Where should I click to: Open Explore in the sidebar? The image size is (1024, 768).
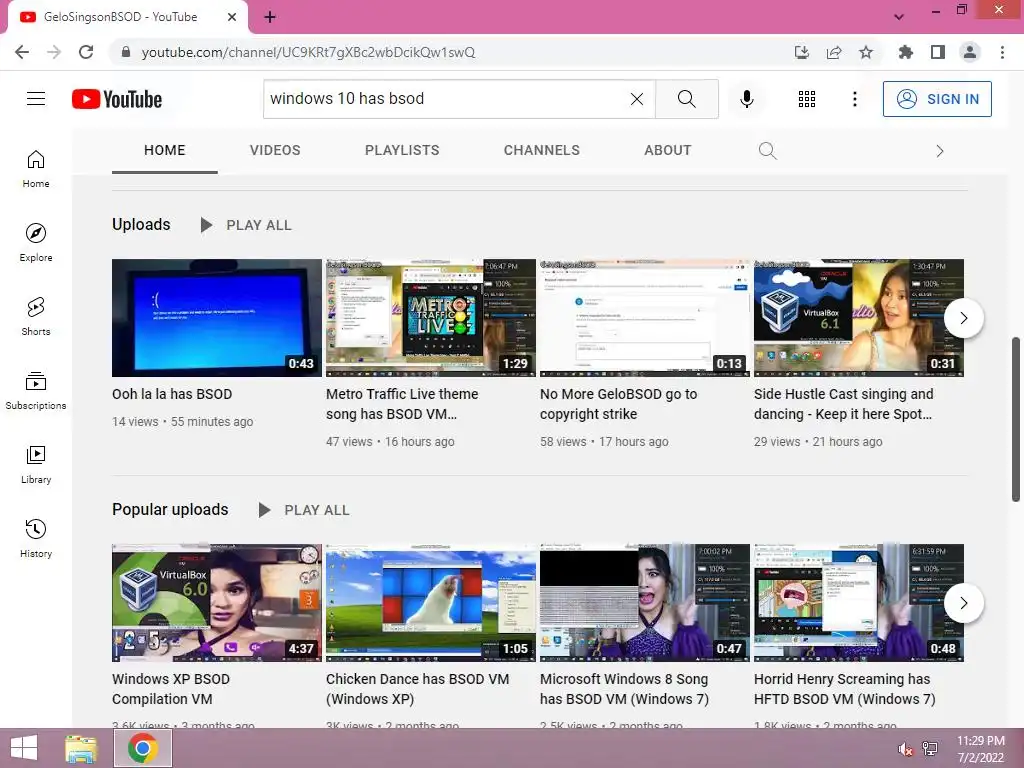pos(36,243)
